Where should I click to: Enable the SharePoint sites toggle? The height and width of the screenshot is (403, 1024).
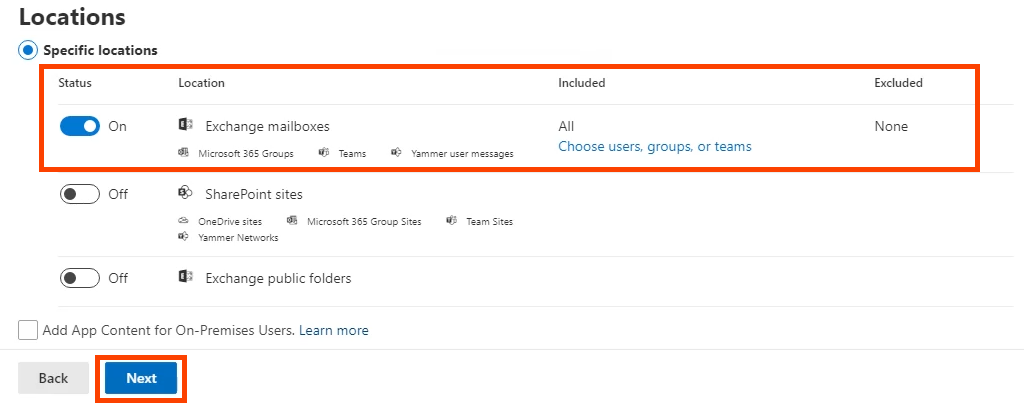[x=80, y=194]
